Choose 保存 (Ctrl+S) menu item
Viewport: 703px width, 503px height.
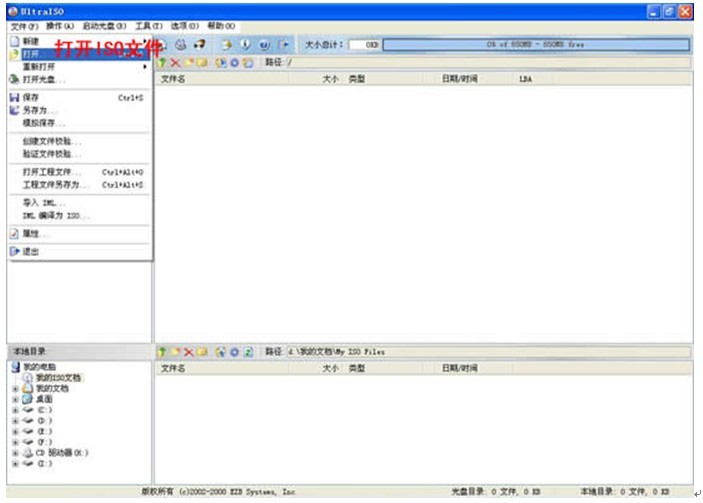[79, 97]
